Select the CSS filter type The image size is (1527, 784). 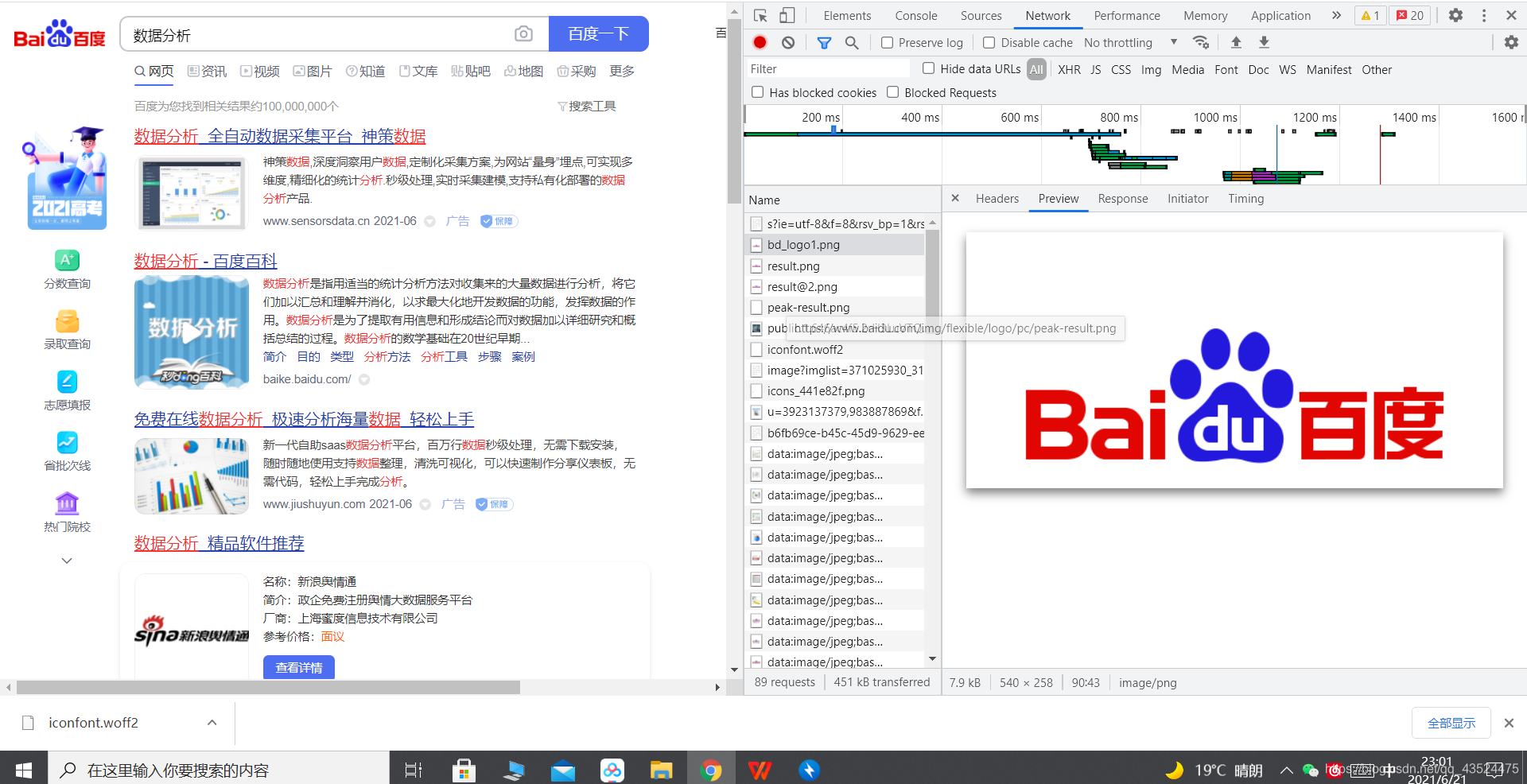(x=1121, y=69)
